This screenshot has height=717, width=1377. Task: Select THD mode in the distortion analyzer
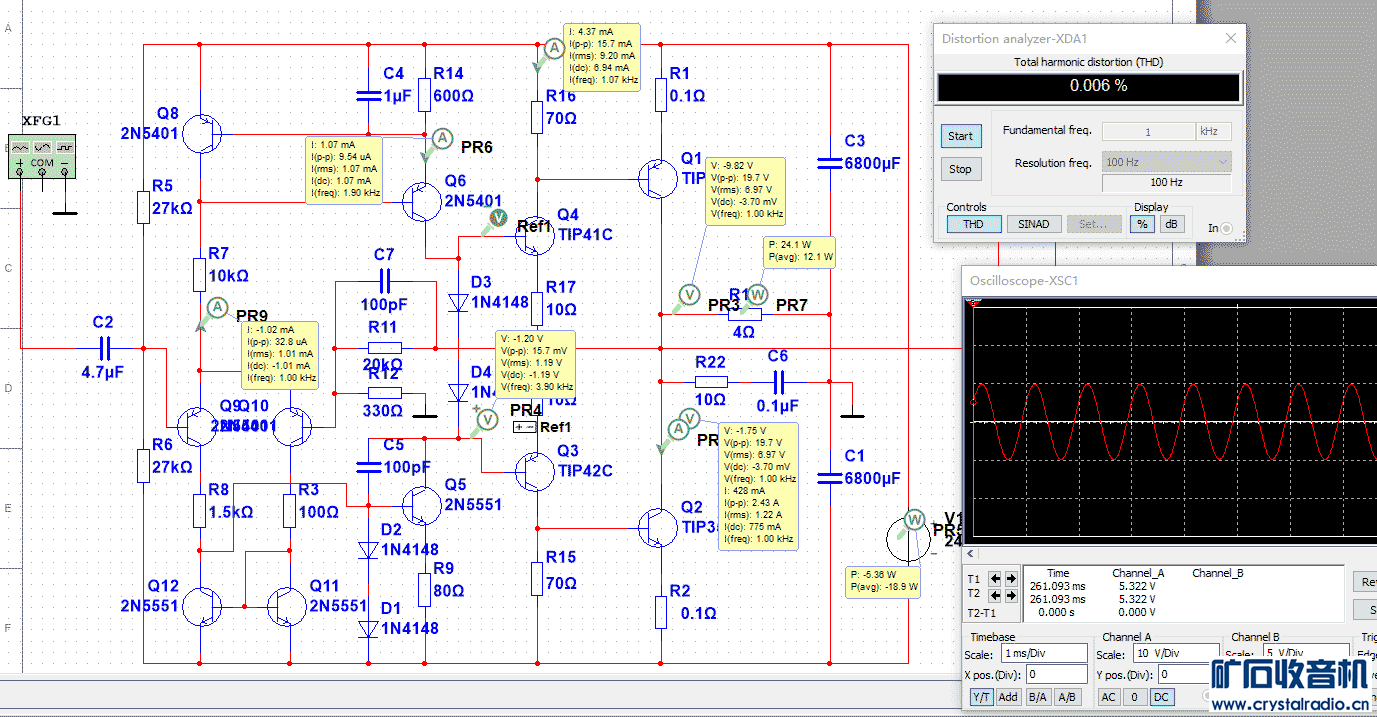point(973,224)
